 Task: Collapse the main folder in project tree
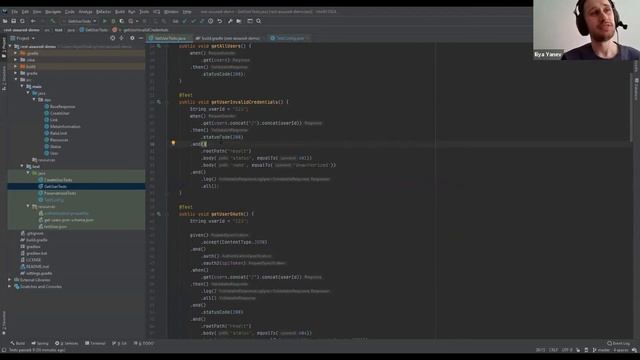coord(22,87)
